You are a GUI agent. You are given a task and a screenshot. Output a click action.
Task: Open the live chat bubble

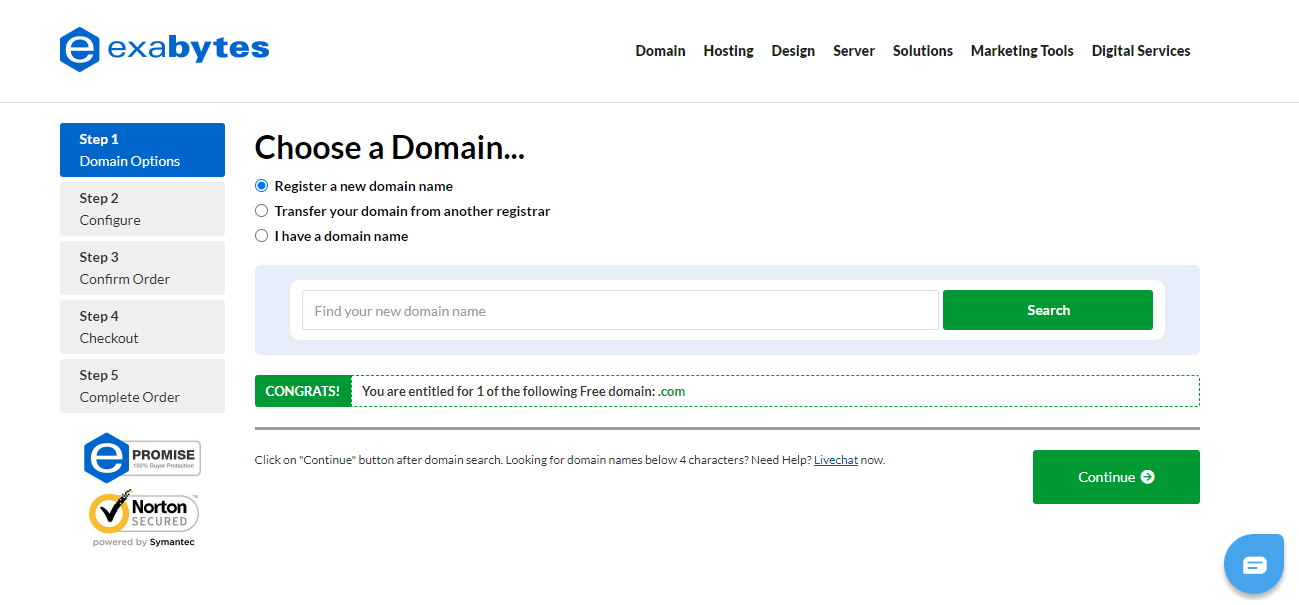point(1253,563)
